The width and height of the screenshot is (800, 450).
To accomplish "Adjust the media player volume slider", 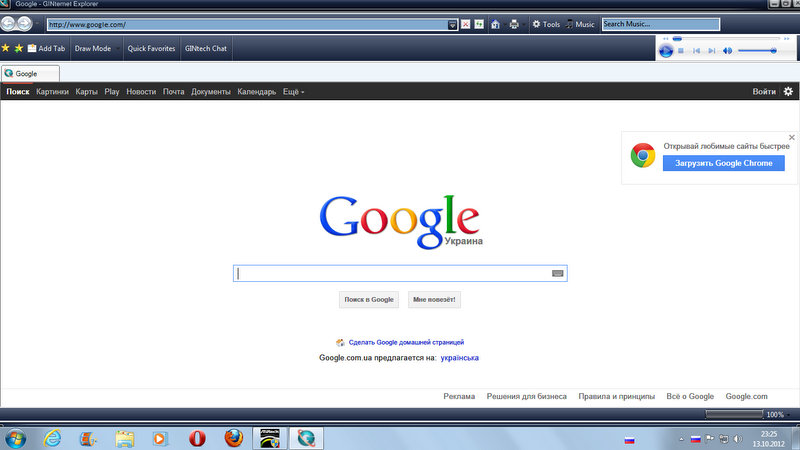I will (x=757, y=51).
